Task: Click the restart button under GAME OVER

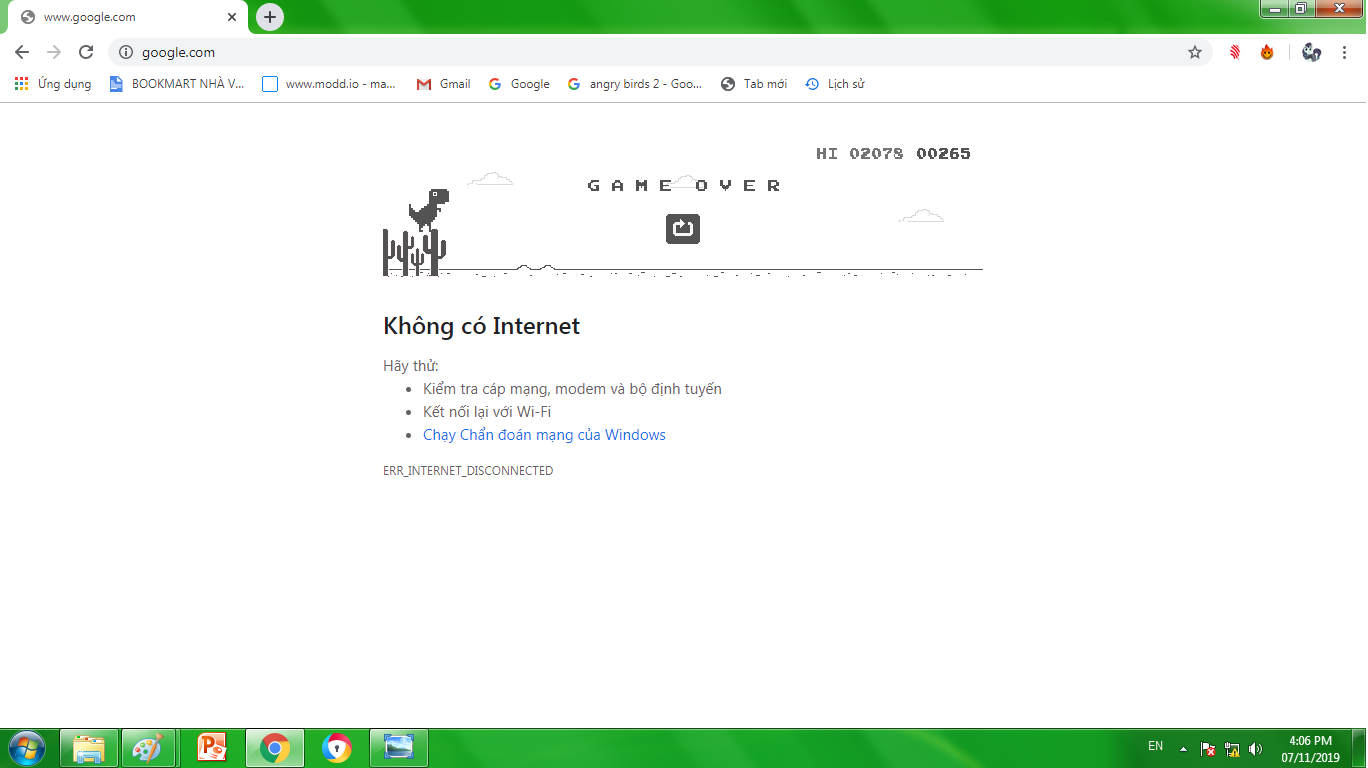Action: coord(683,229)
